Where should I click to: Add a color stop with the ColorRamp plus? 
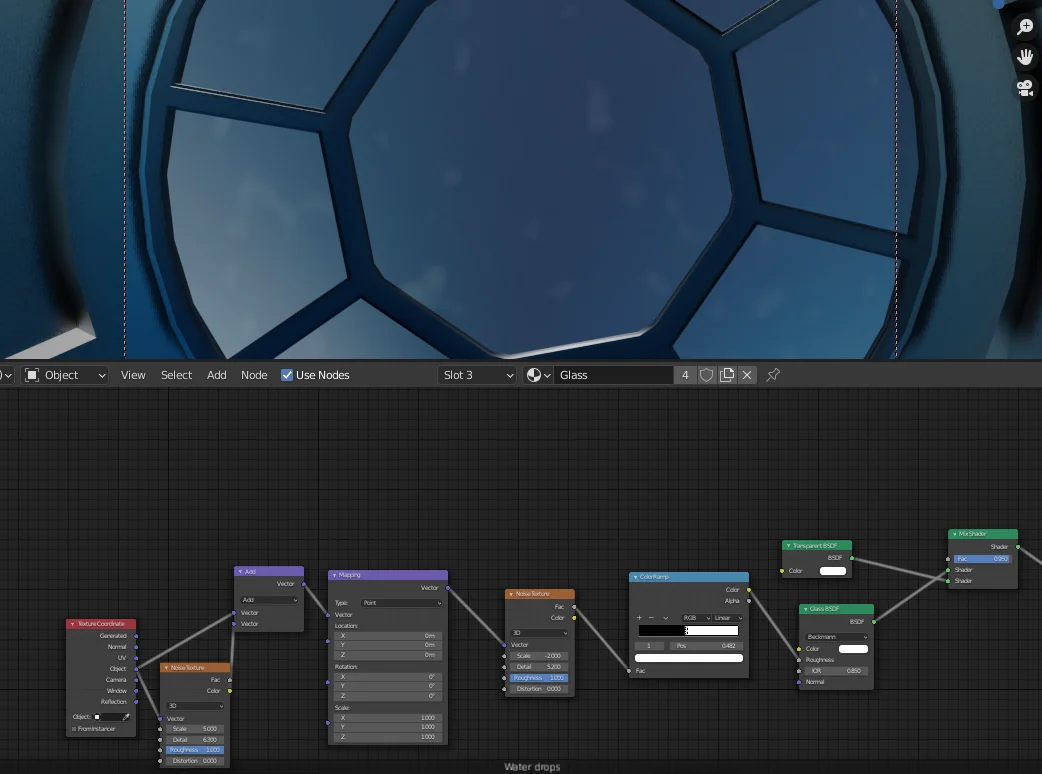pyautogui.click(x=640, y=617)
